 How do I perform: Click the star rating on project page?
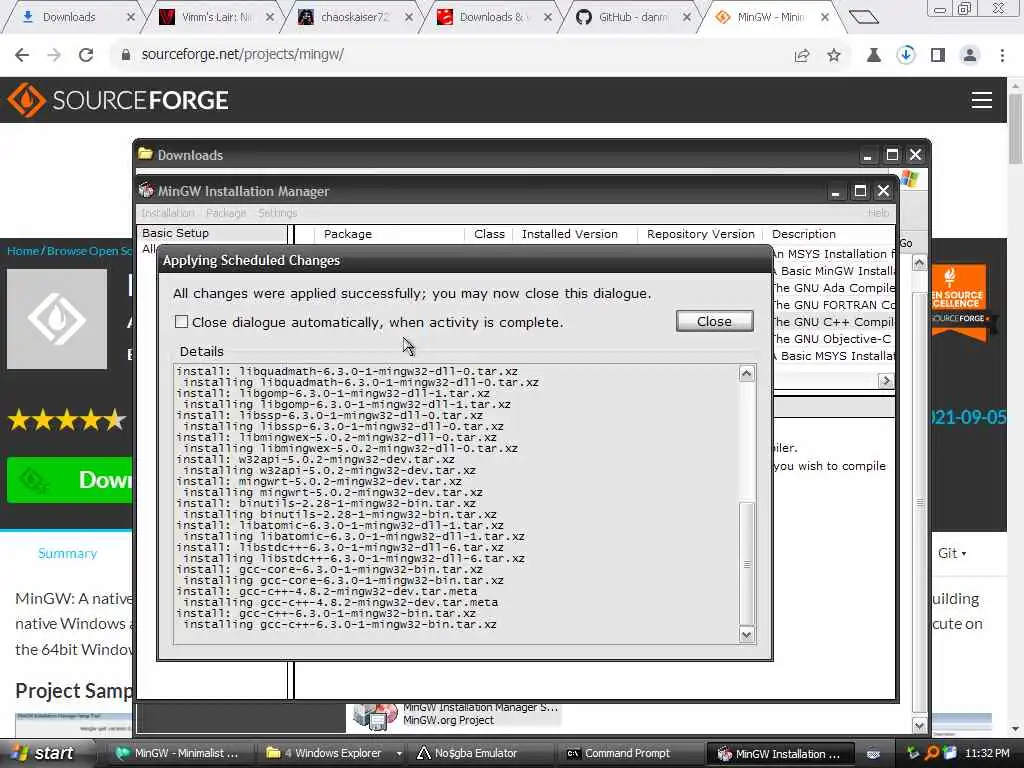pyautogui.click(x=67, y=419)
